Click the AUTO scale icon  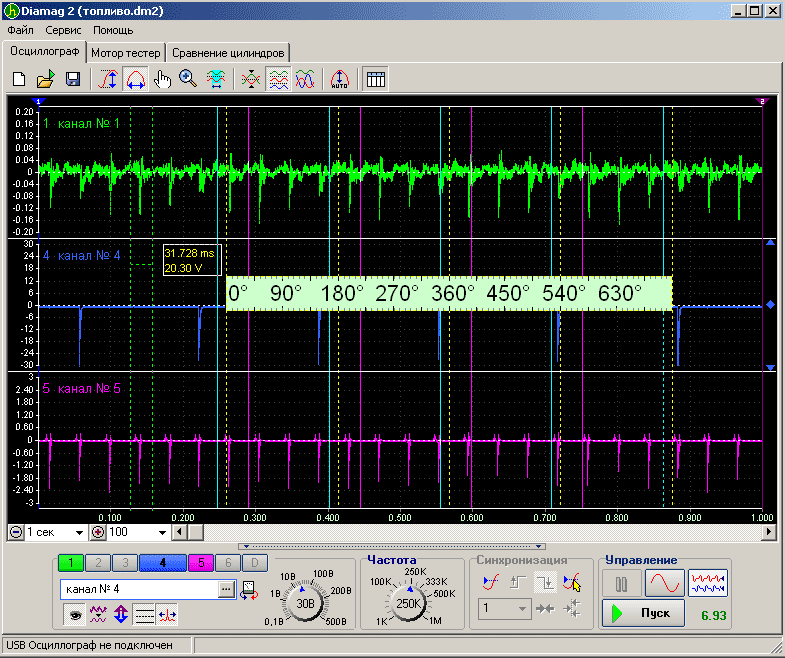(340, 79)
